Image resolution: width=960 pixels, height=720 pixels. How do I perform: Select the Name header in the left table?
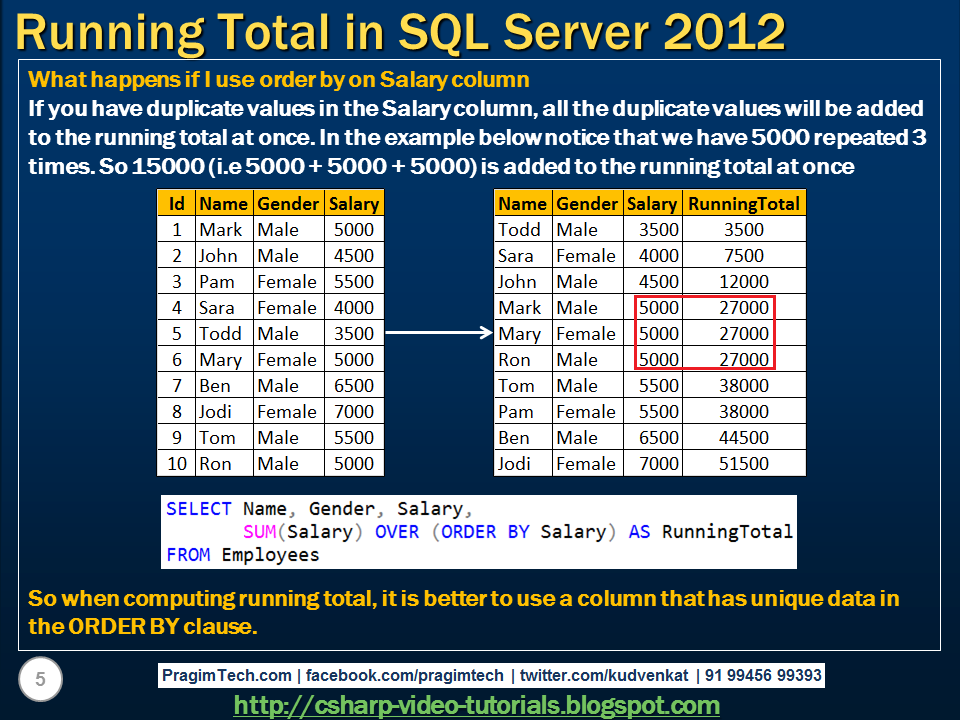pos(223,203)
